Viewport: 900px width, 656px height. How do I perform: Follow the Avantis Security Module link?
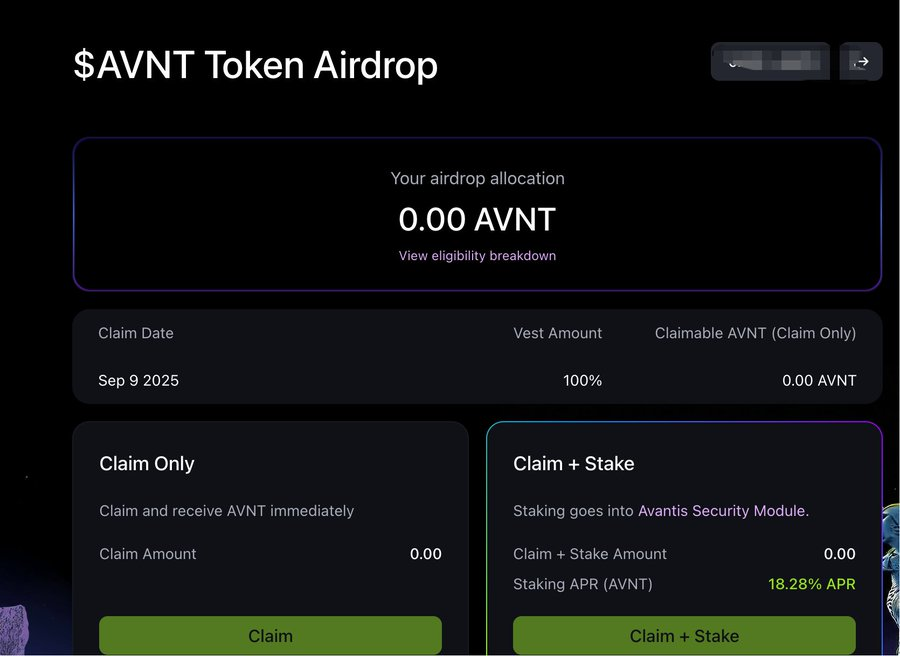click(x=723, y=511)
